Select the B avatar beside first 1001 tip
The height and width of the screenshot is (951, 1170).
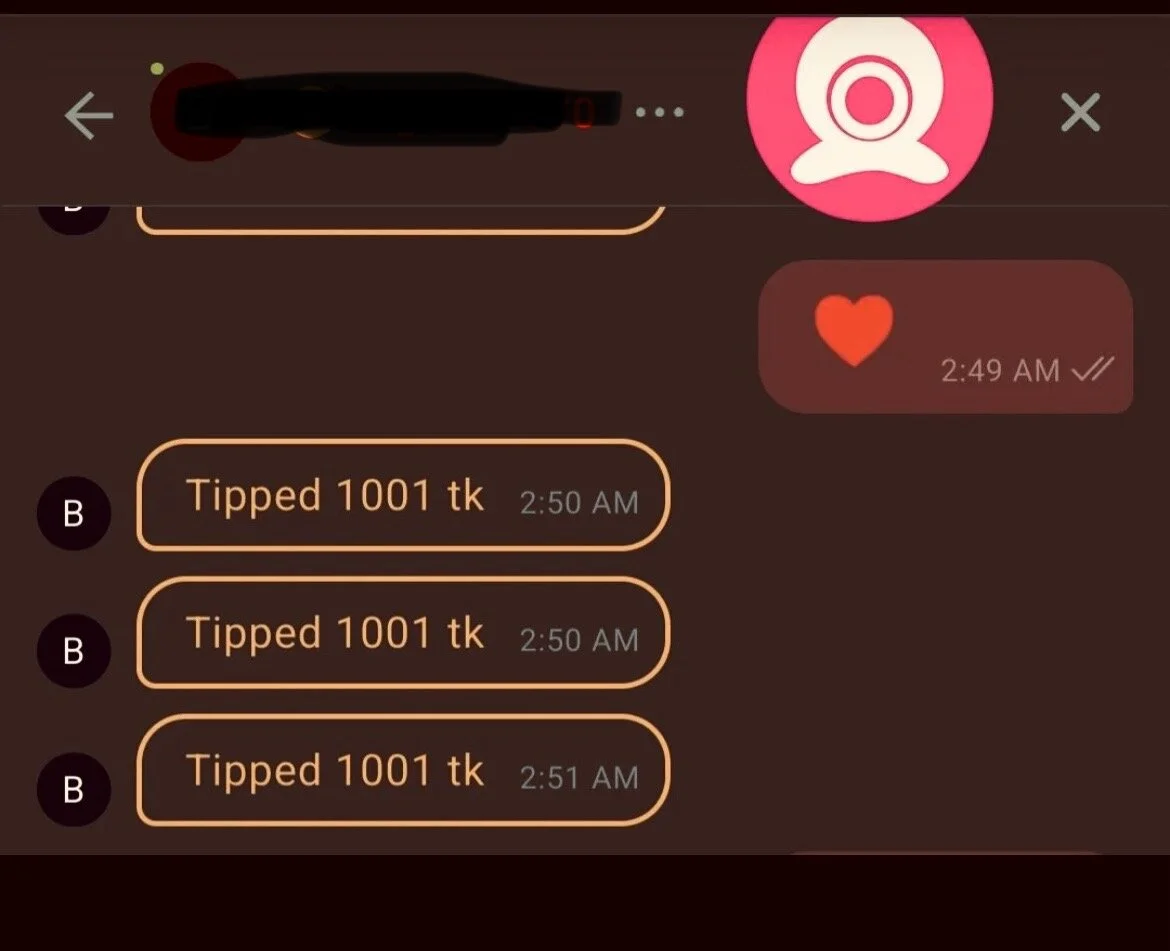coord(74,513)
